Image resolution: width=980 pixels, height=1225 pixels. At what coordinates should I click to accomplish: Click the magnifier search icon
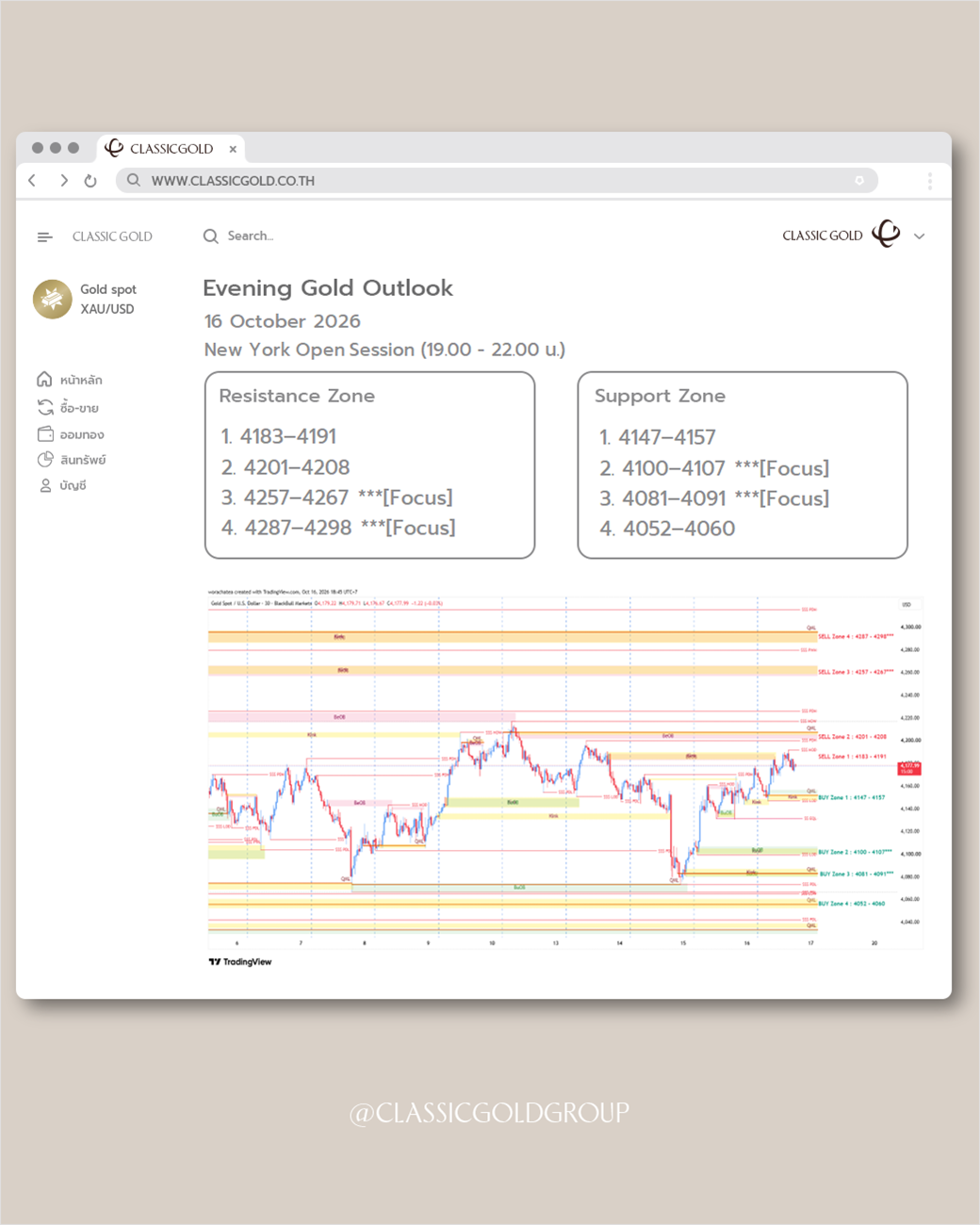[211, 236]
